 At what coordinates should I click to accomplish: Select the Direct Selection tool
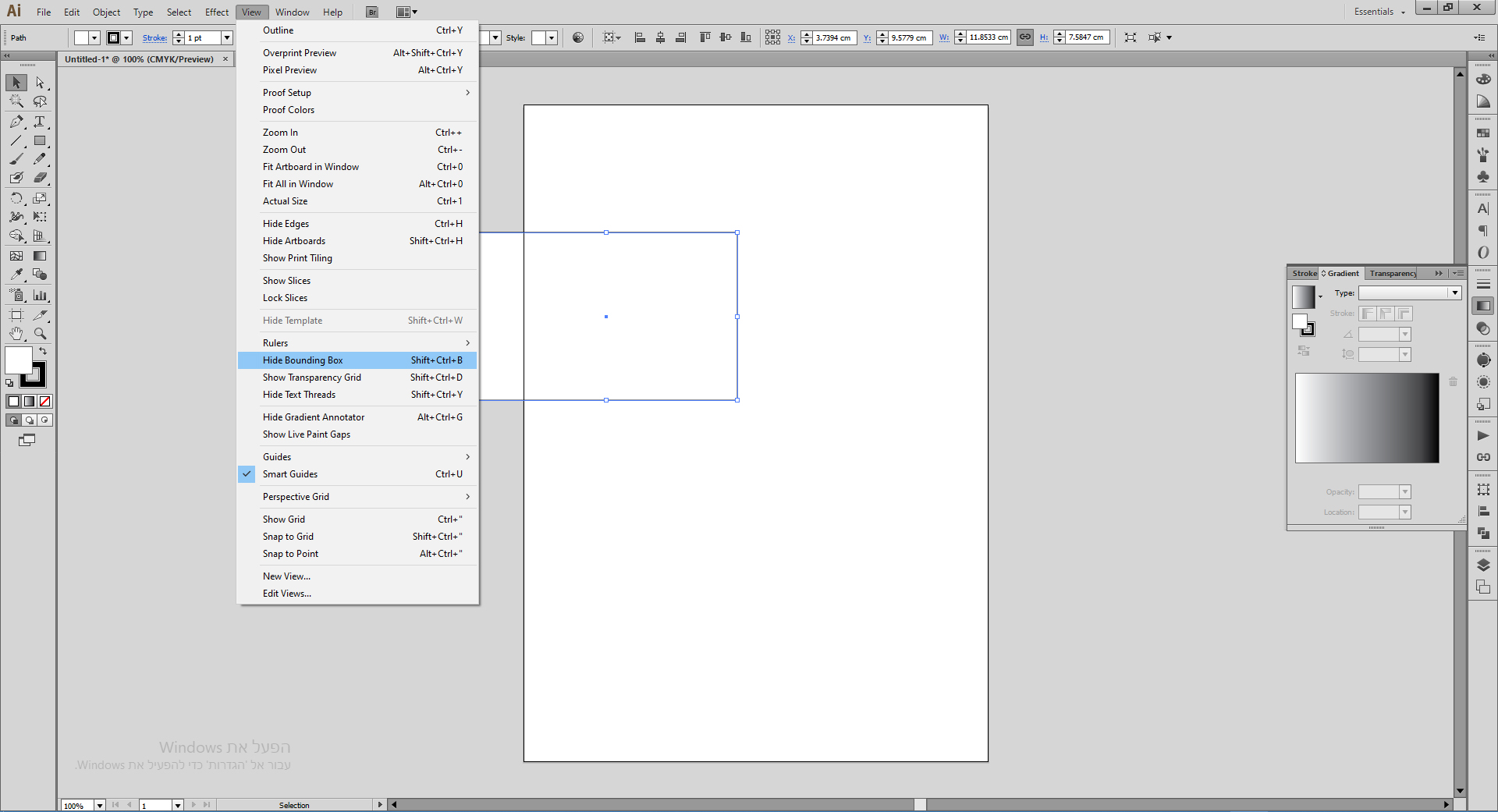[x=40, y=83]
